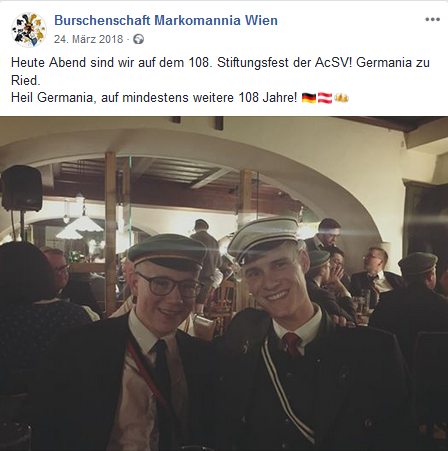Image resolution: width=448 pixels, height=451 pixels.
Task: Open the Burschenschaft Markomannia Wien page name
Action: pos(166,21)
